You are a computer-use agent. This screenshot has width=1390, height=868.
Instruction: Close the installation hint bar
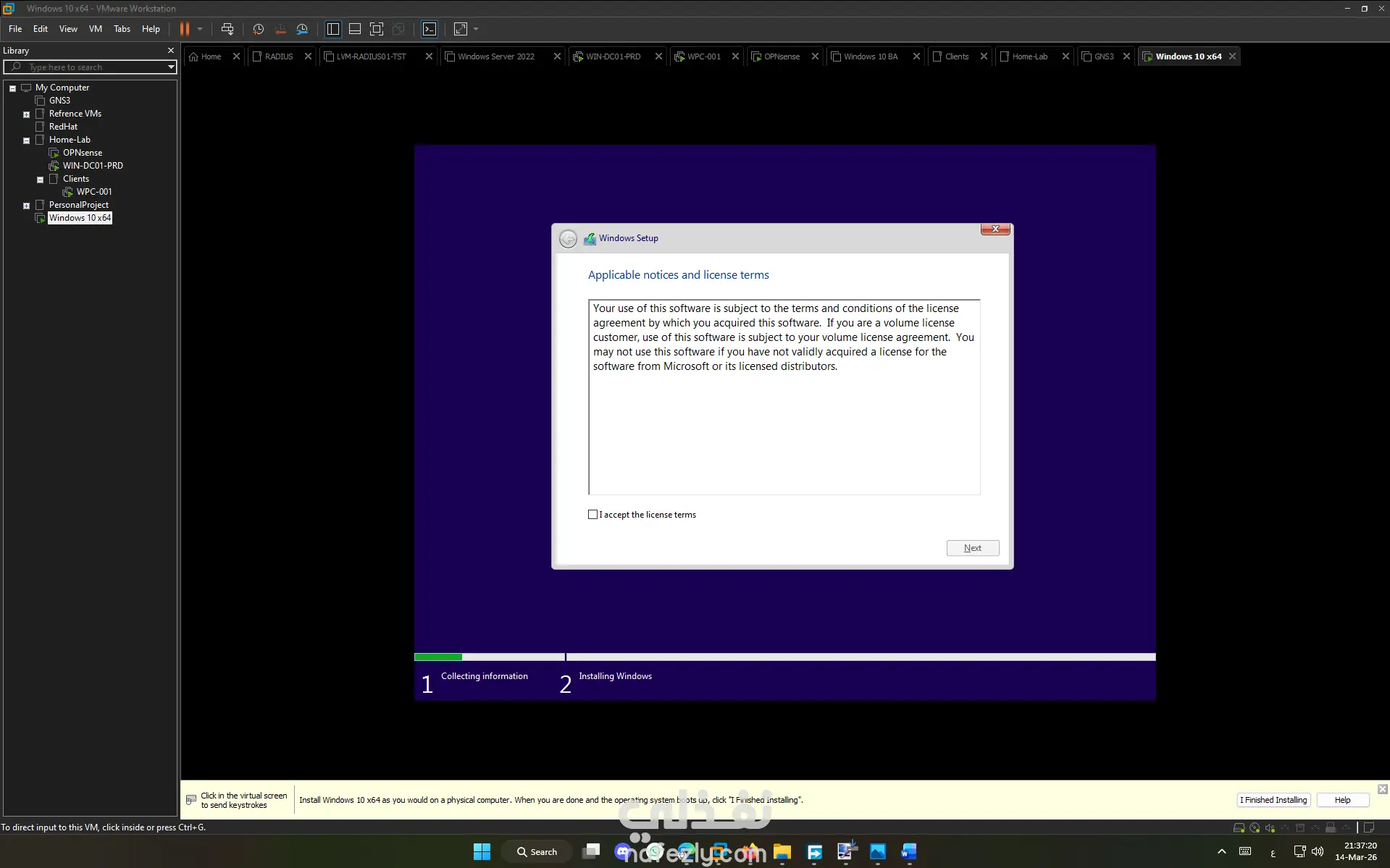pos(1382,789)
